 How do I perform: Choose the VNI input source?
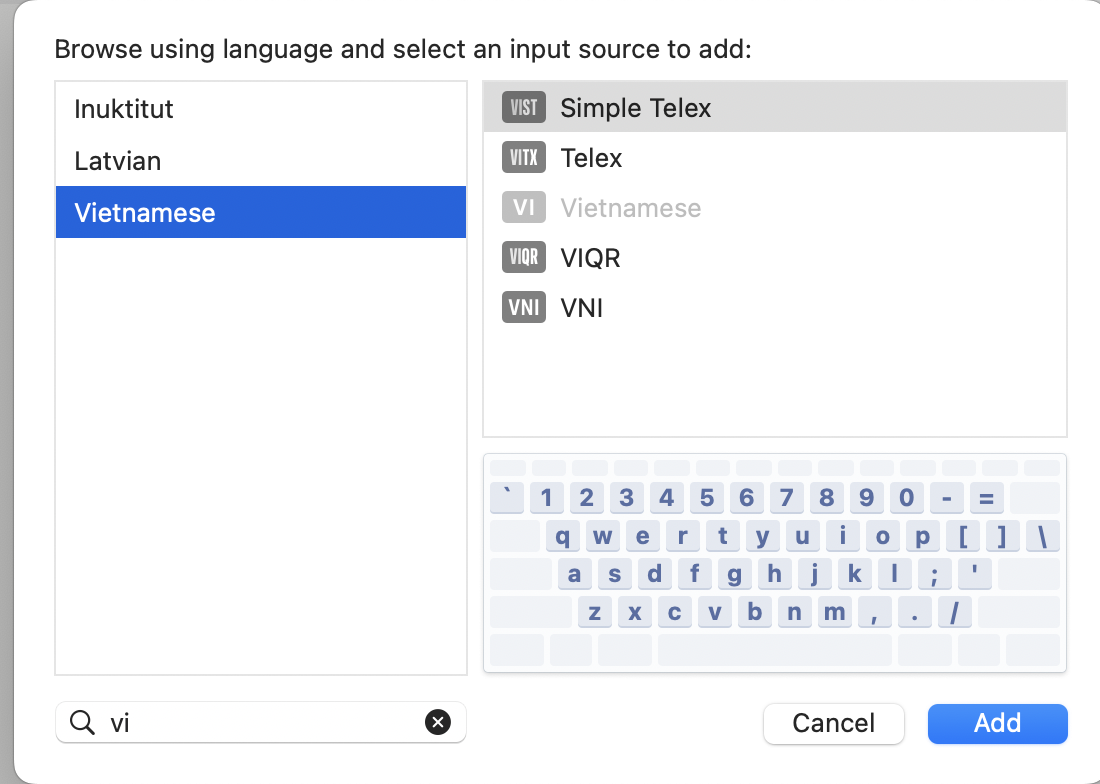(x=582, y=308)
